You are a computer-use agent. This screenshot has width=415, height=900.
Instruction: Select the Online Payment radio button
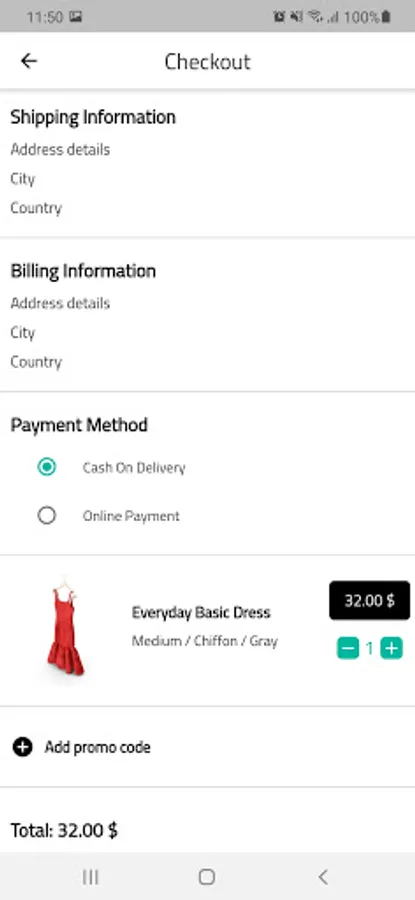point(46,515)
